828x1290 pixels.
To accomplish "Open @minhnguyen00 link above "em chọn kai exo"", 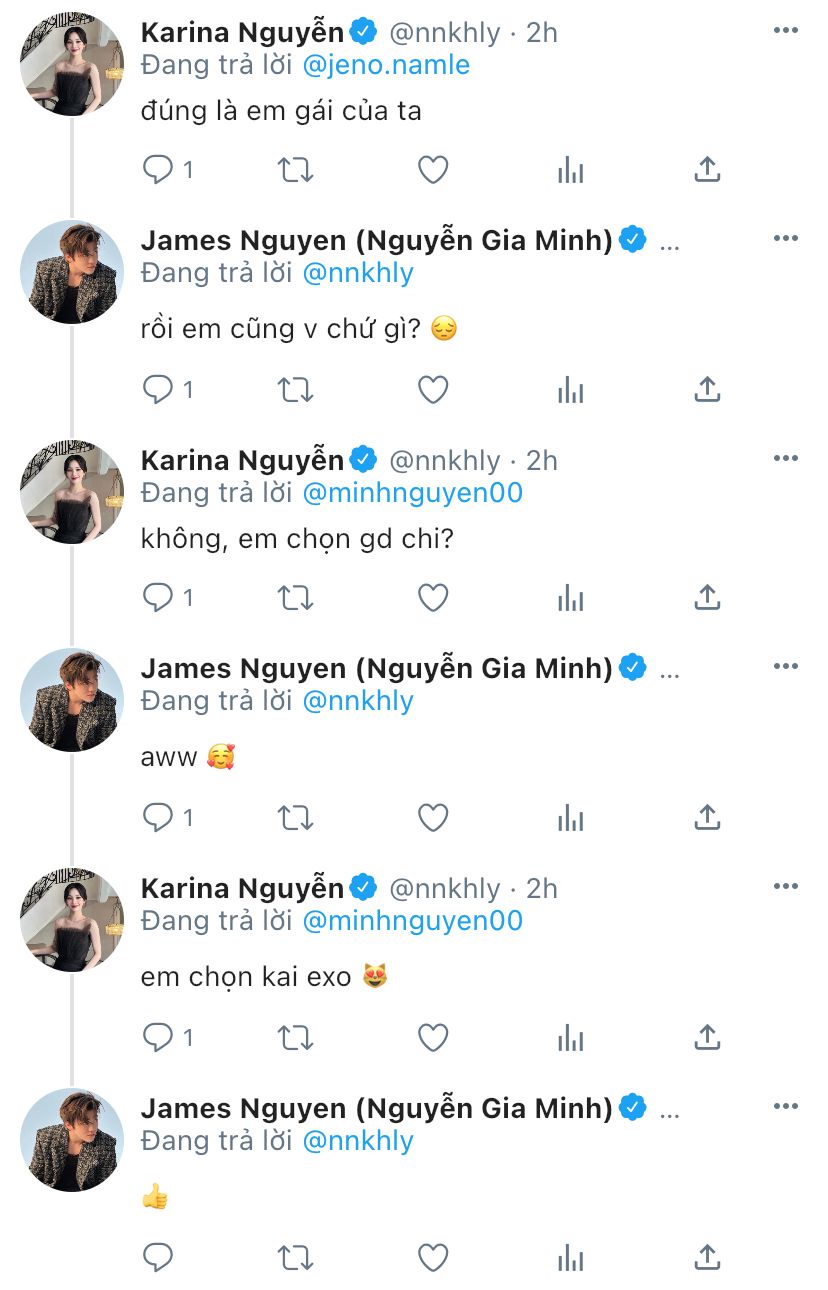I will pyautogui.click(x=412, y=921).
